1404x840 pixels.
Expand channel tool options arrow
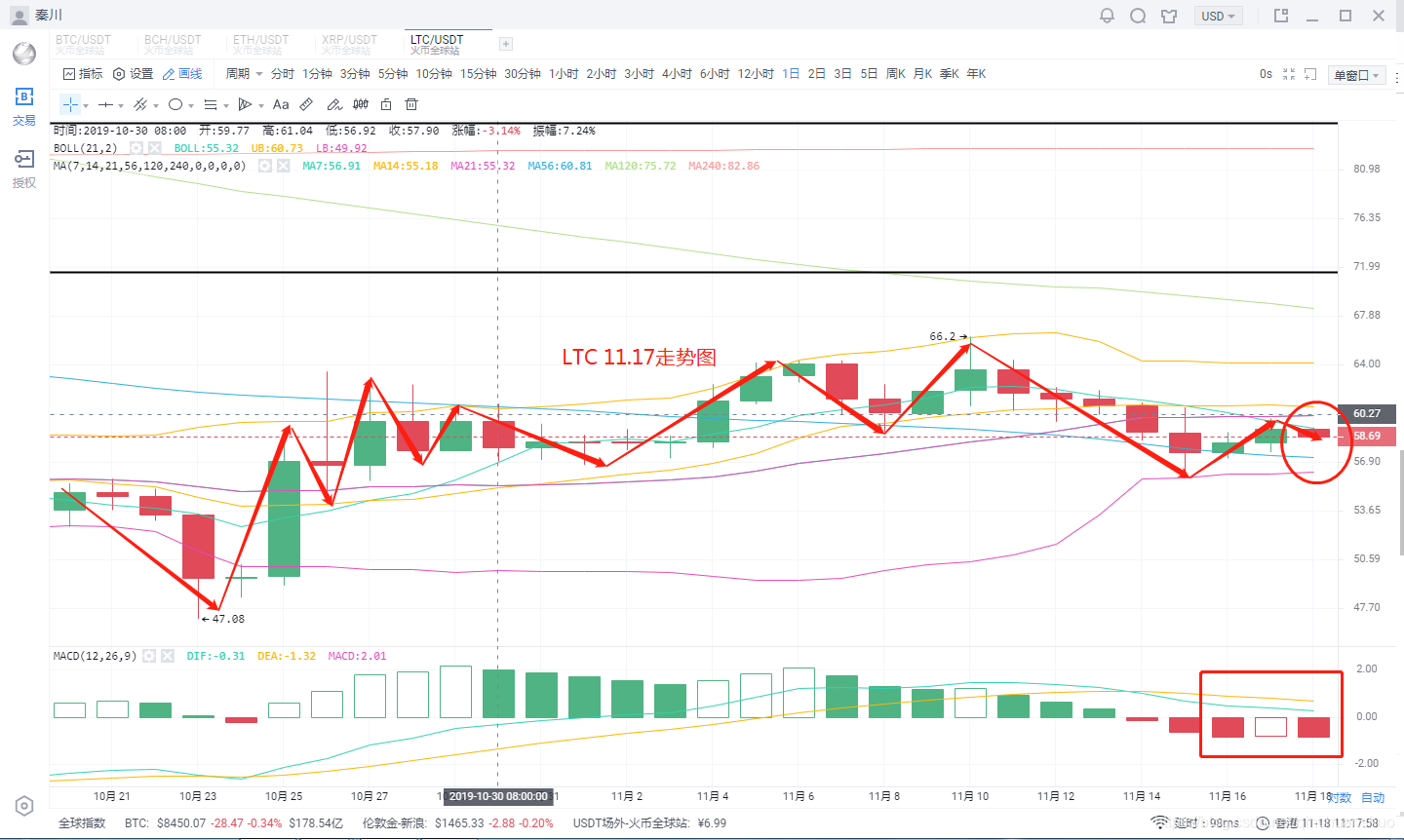pyautogui.click(x=156, y=105)
